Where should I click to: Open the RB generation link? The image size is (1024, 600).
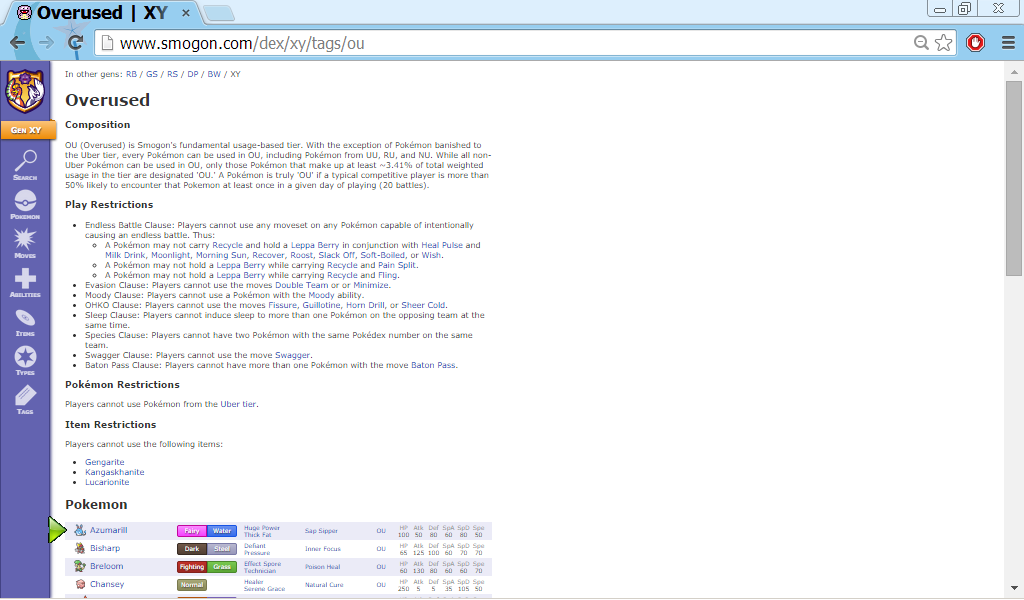pos(131,74)
